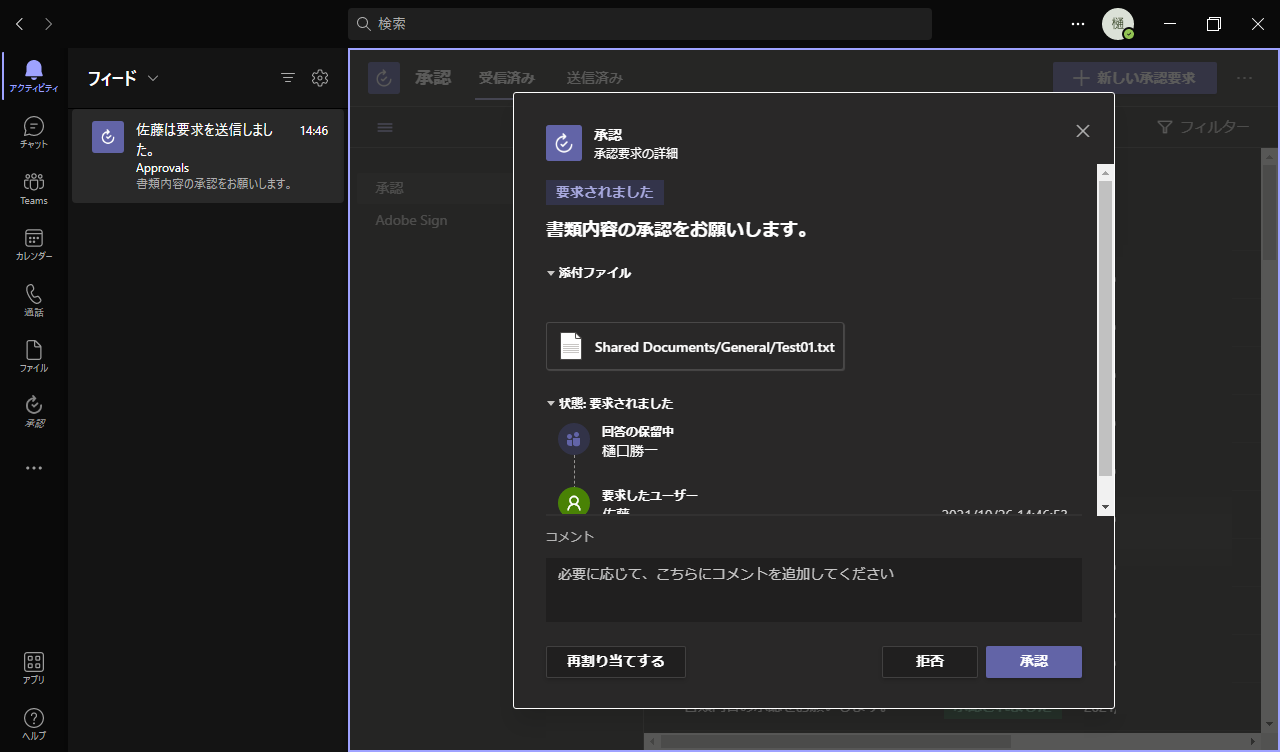Switch to the 受信済み tab
This screenshot has width=1280, height=752.
(x=506, y=78)
